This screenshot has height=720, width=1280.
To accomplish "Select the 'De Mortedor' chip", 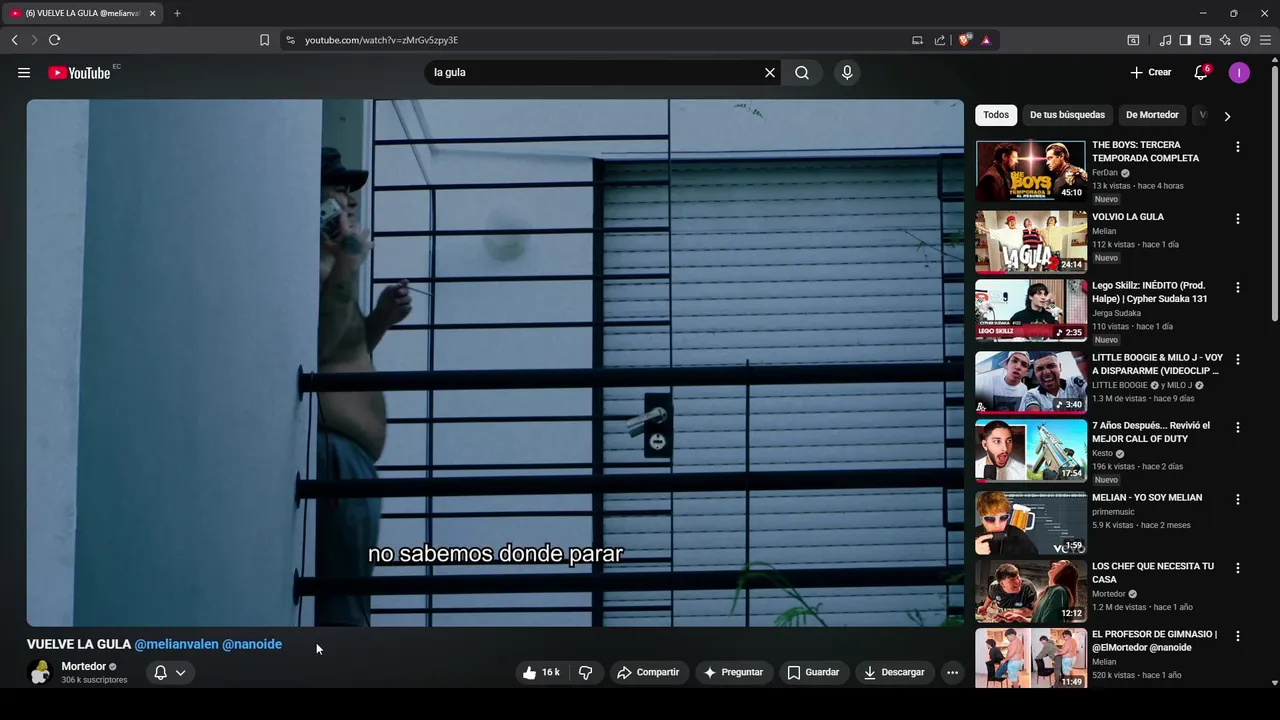I will click(1152, 115).
